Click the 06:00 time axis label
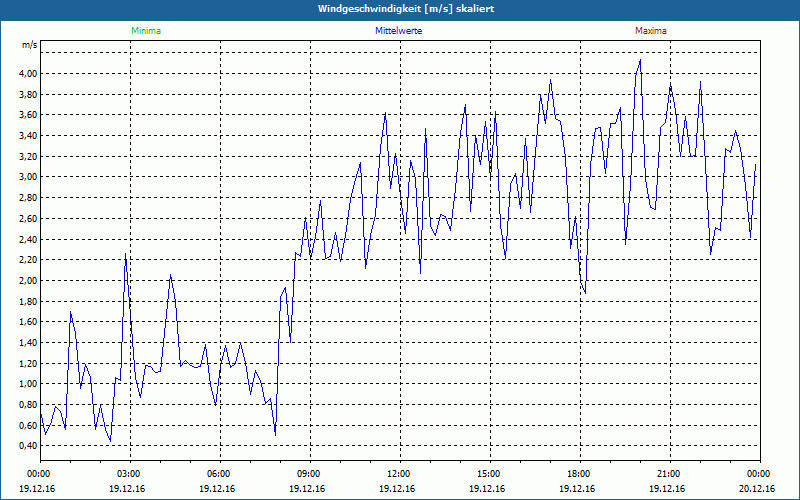The width and height of the screenshot is (800, 500). pos(220,474)
